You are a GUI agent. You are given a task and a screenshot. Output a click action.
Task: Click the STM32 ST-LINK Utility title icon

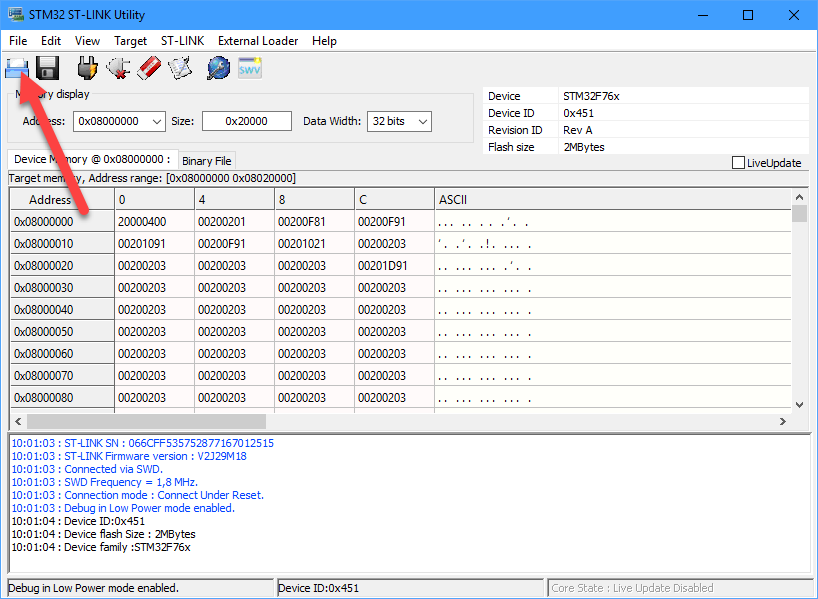16,14
